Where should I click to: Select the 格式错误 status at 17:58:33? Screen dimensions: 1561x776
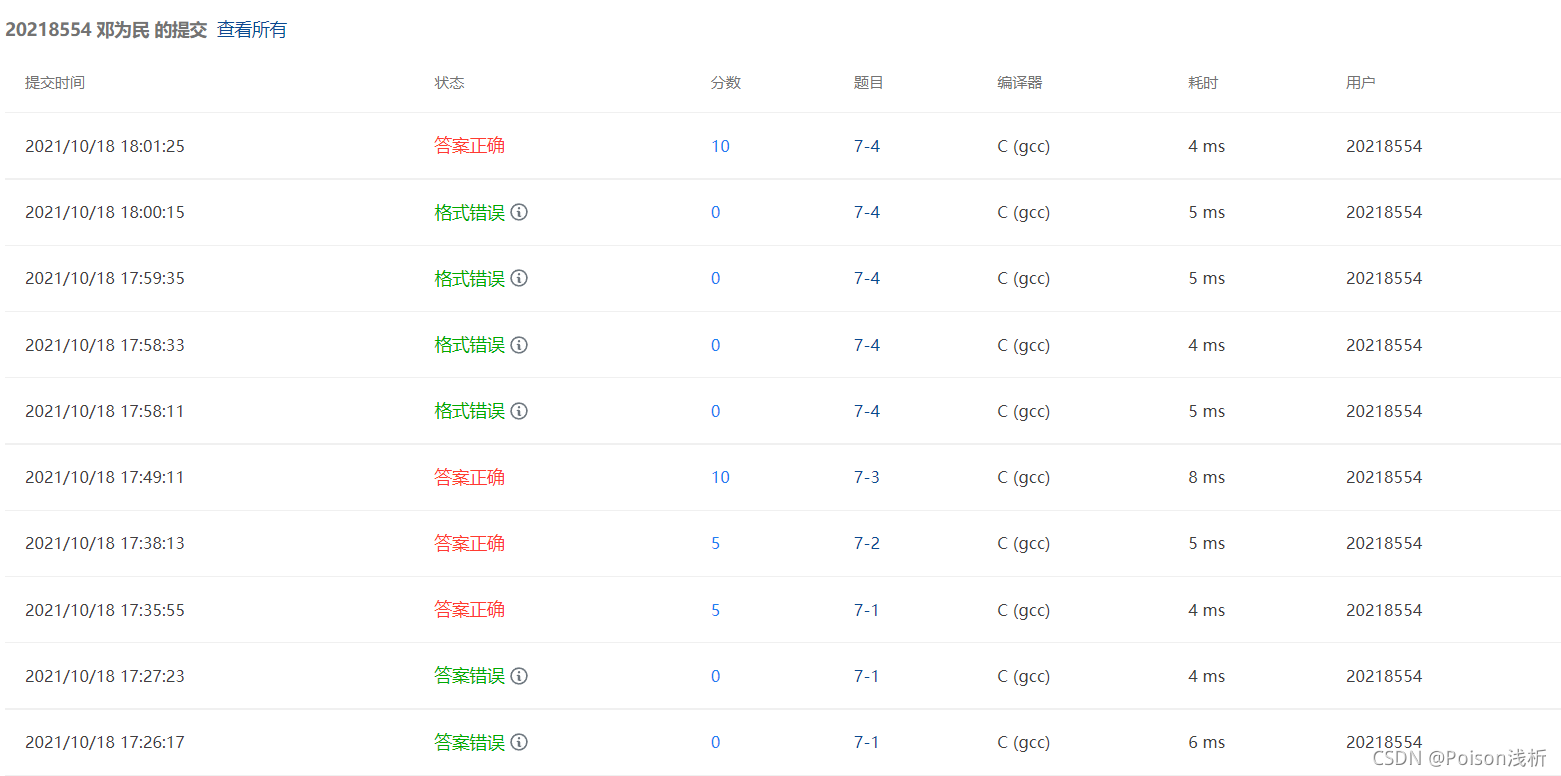pyautogui.click(x=469, y=345)
